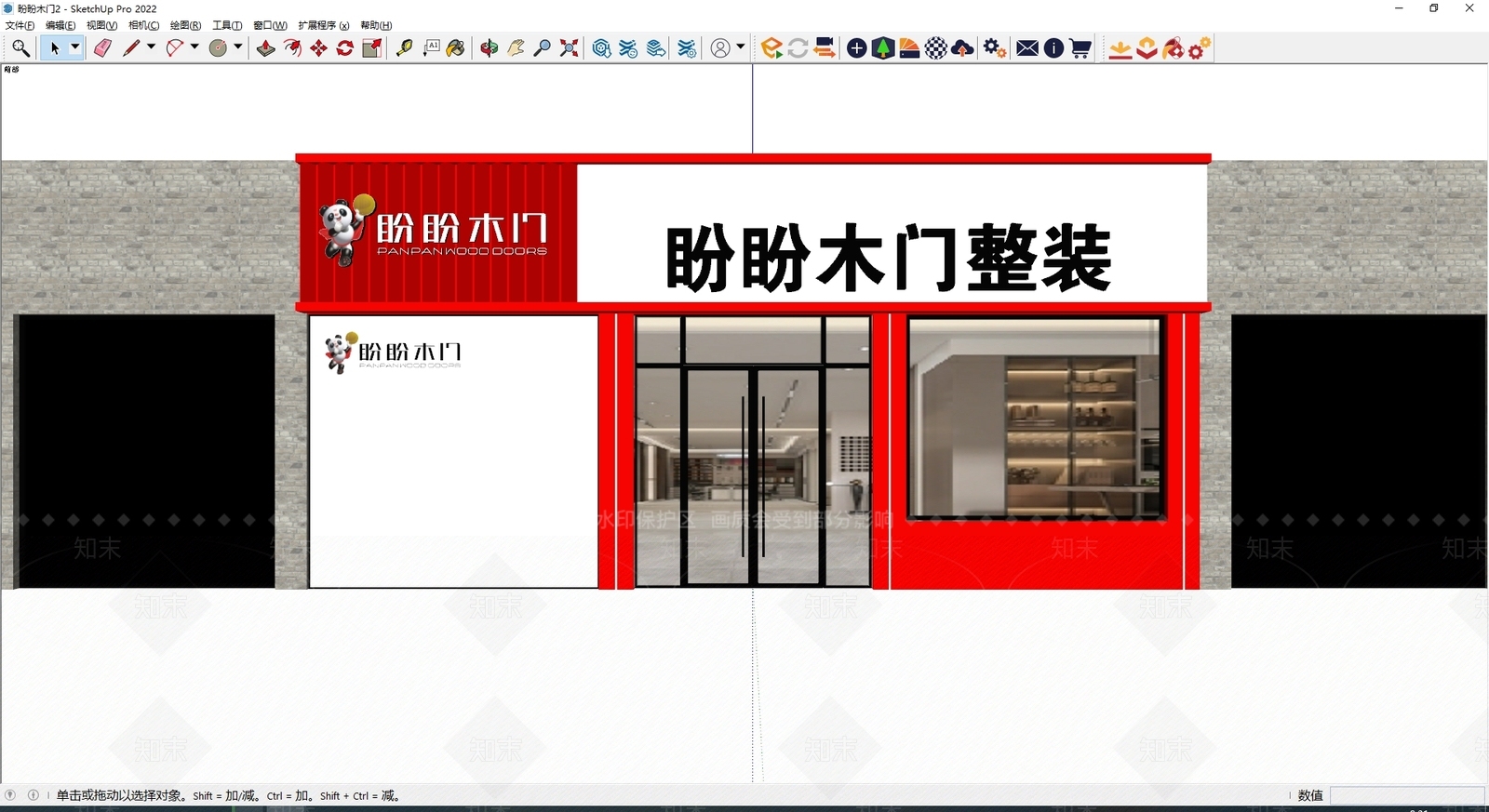Expand the Select tool dropdown arrow
The height and width of the screenshot is (812, 1489).
point(75,47)
